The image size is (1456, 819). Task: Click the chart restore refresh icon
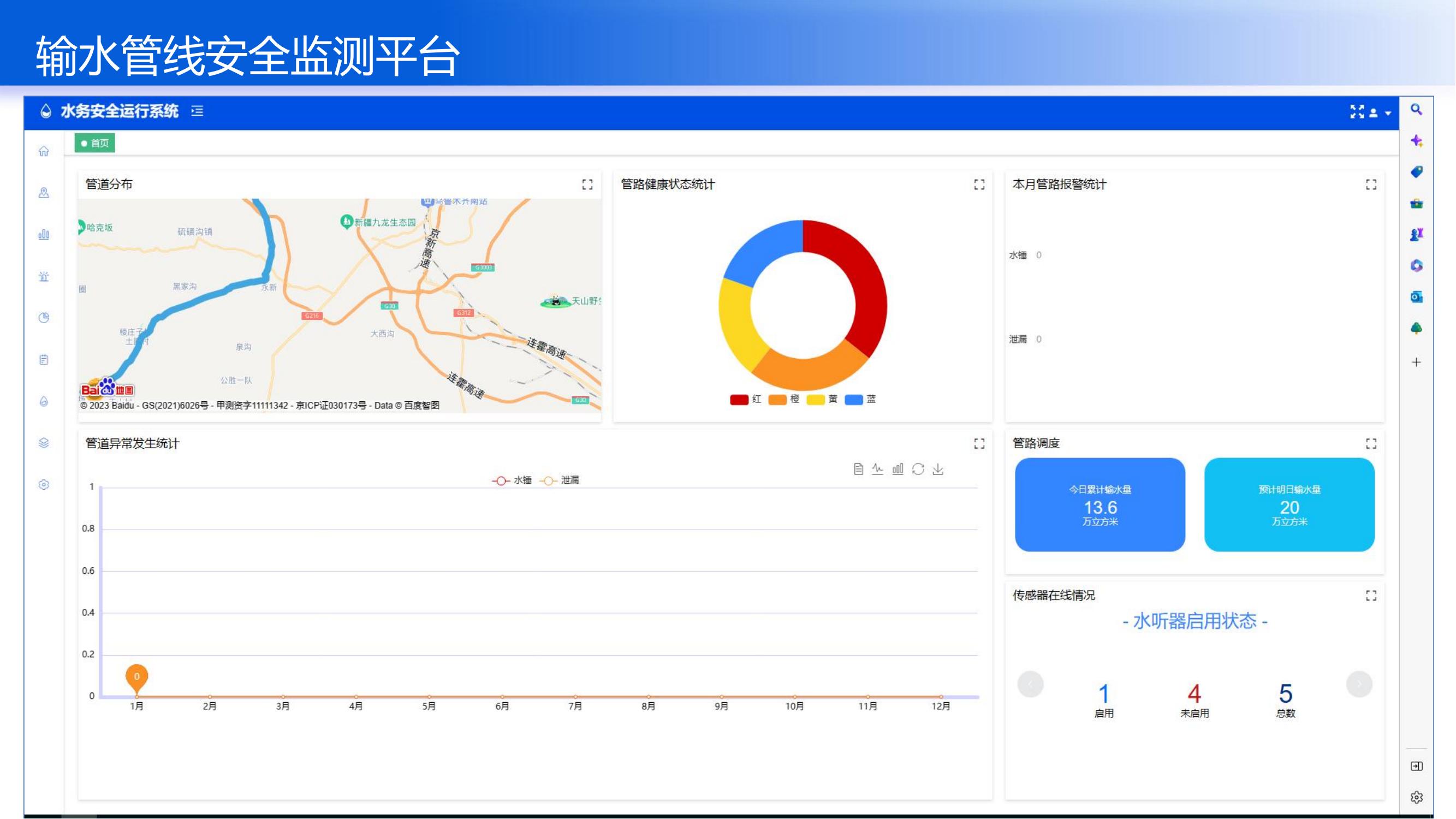coord(918,469)
